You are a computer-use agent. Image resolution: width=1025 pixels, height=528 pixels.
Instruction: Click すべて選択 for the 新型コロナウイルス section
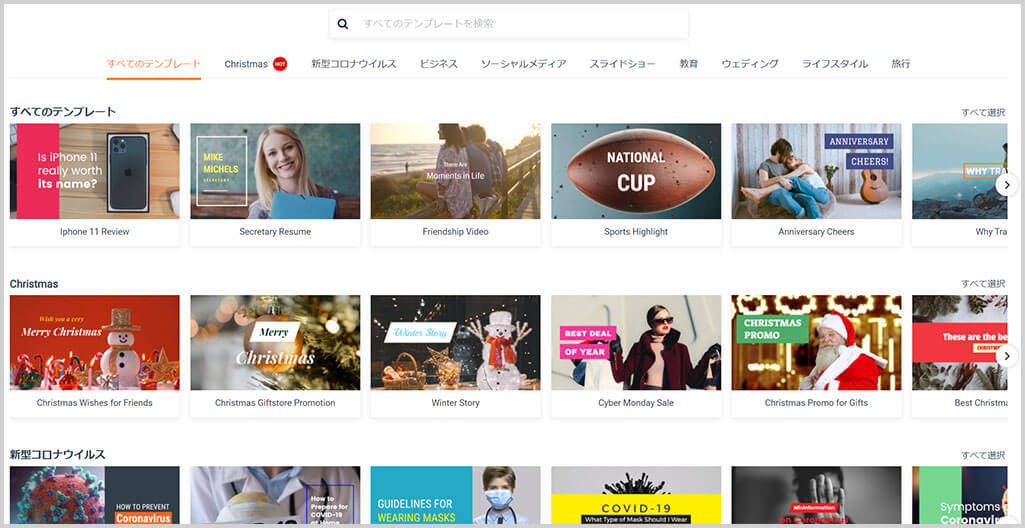983,455
